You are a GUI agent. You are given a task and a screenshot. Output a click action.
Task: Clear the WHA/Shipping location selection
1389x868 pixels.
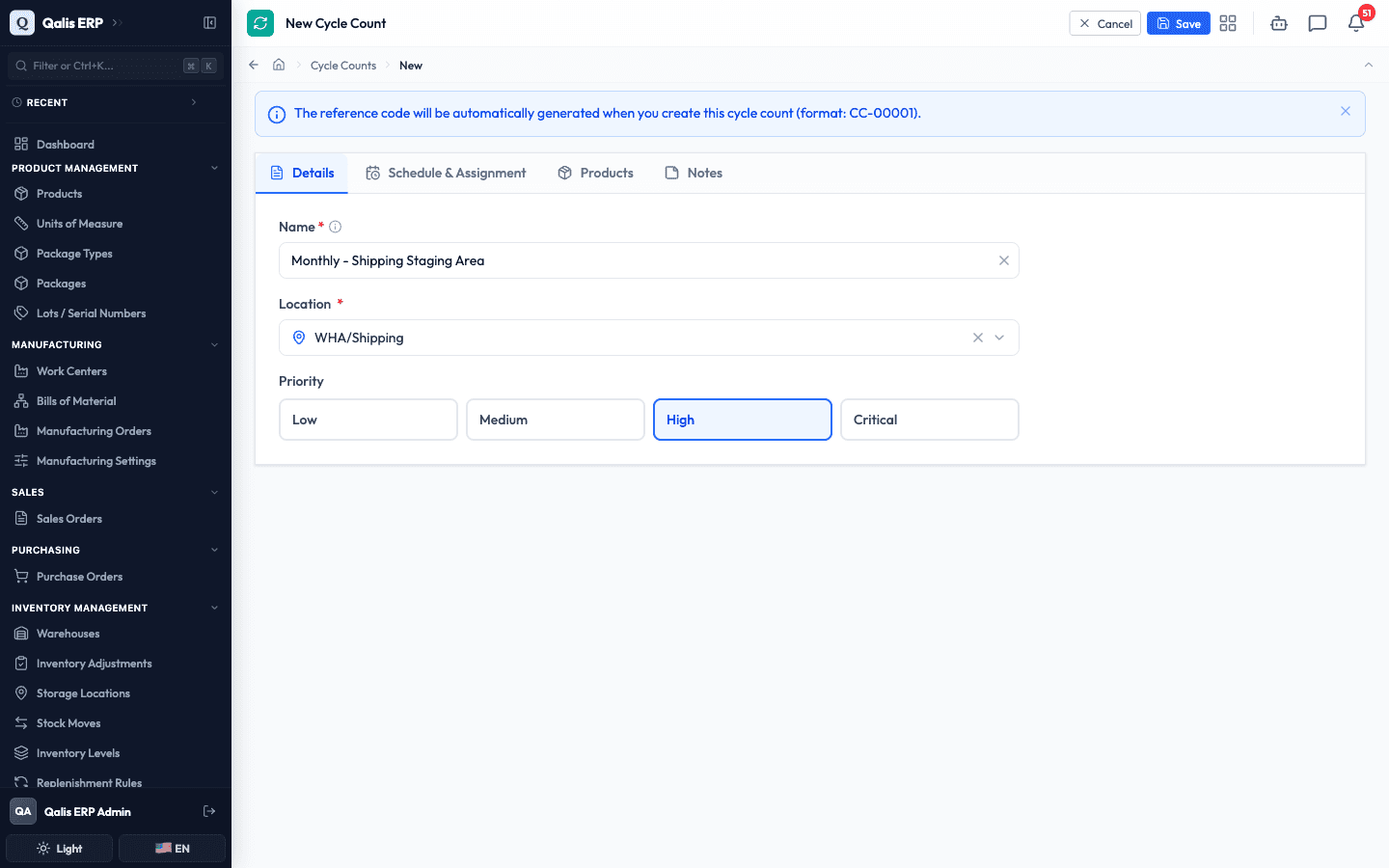point(977,338)
